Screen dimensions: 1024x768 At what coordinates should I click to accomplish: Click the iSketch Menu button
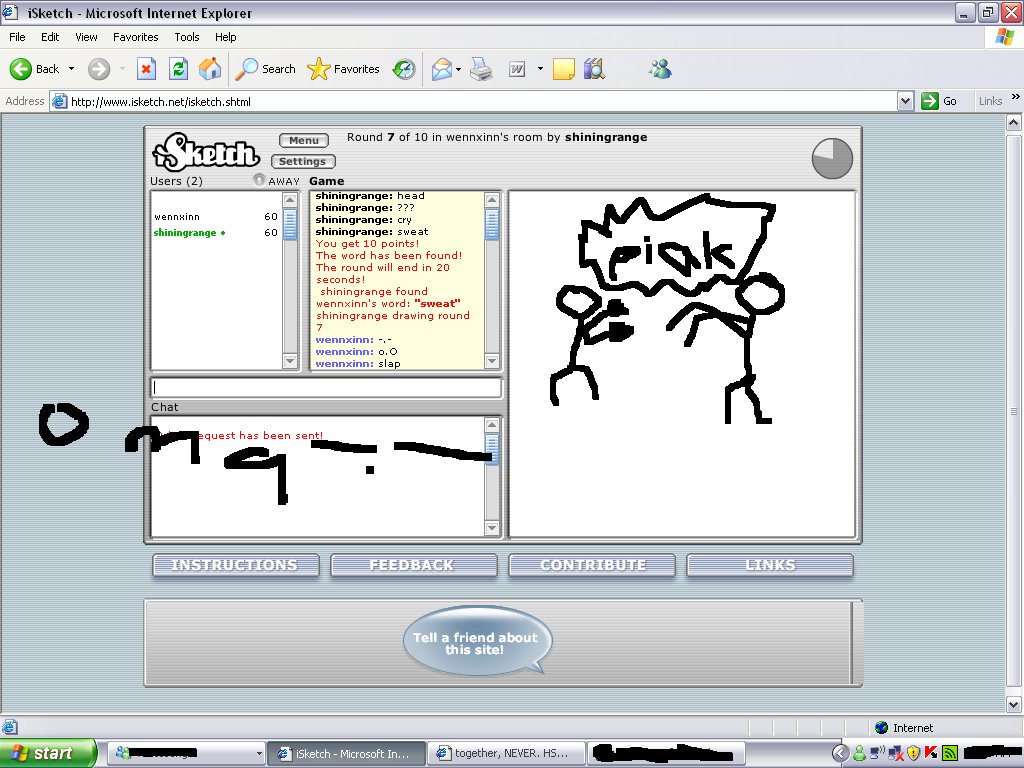pos(304,140)
